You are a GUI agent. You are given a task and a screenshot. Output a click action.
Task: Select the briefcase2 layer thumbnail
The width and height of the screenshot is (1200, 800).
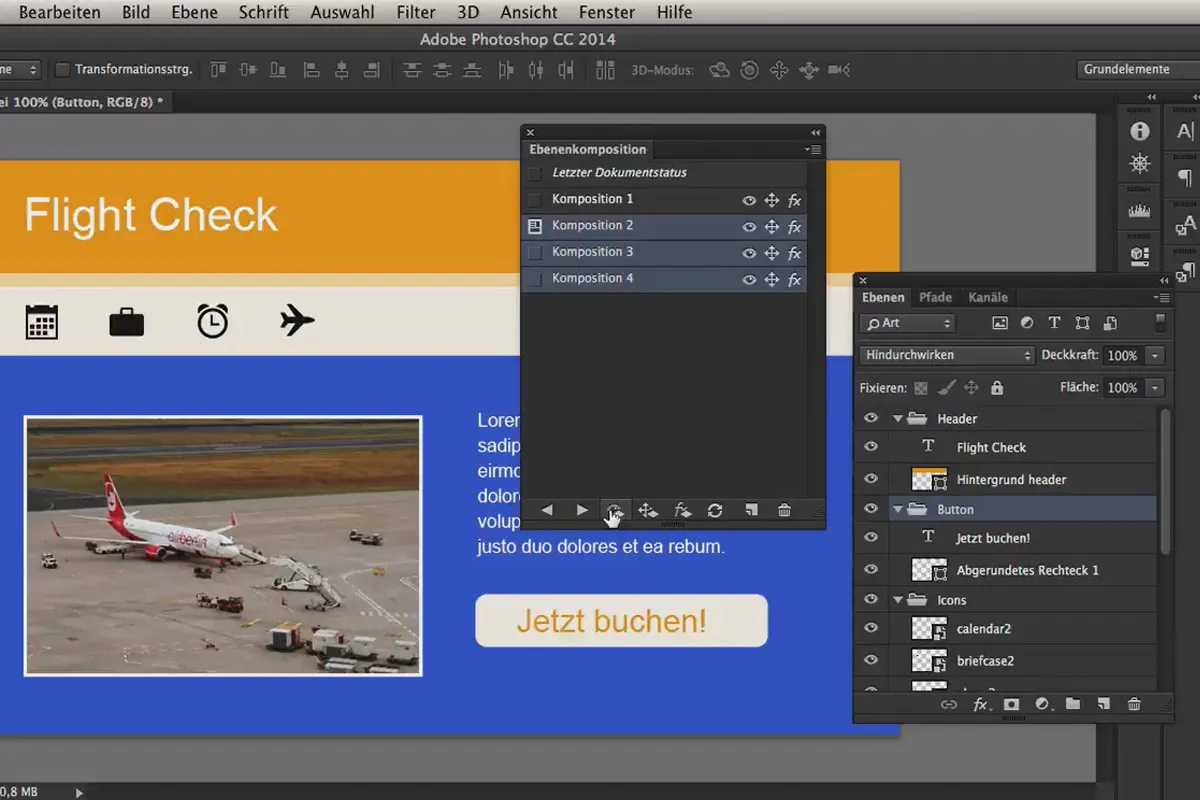[929, 660]
